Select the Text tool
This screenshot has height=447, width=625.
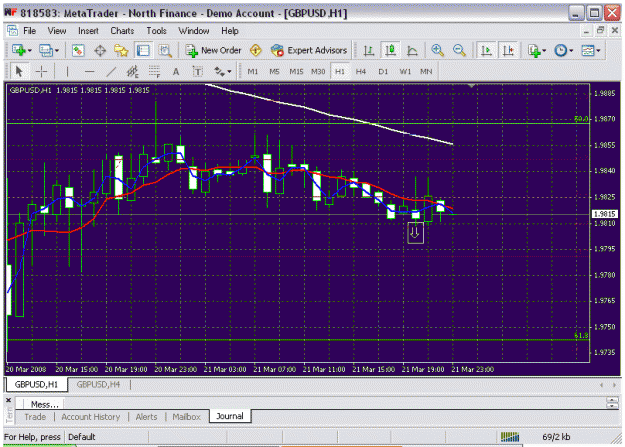[x=176, y=72]
